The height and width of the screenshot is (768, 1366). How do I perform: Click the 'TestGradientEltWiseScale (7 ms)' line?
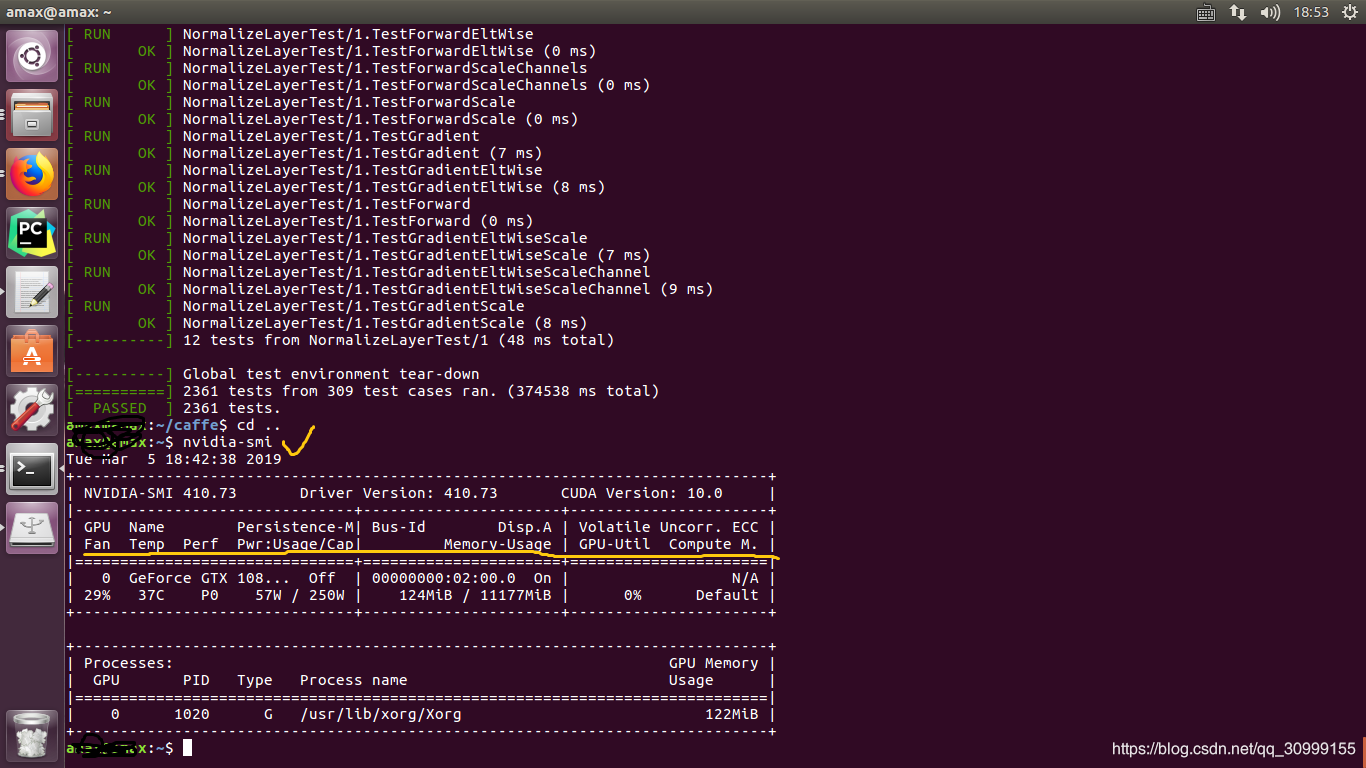(416, 255)
